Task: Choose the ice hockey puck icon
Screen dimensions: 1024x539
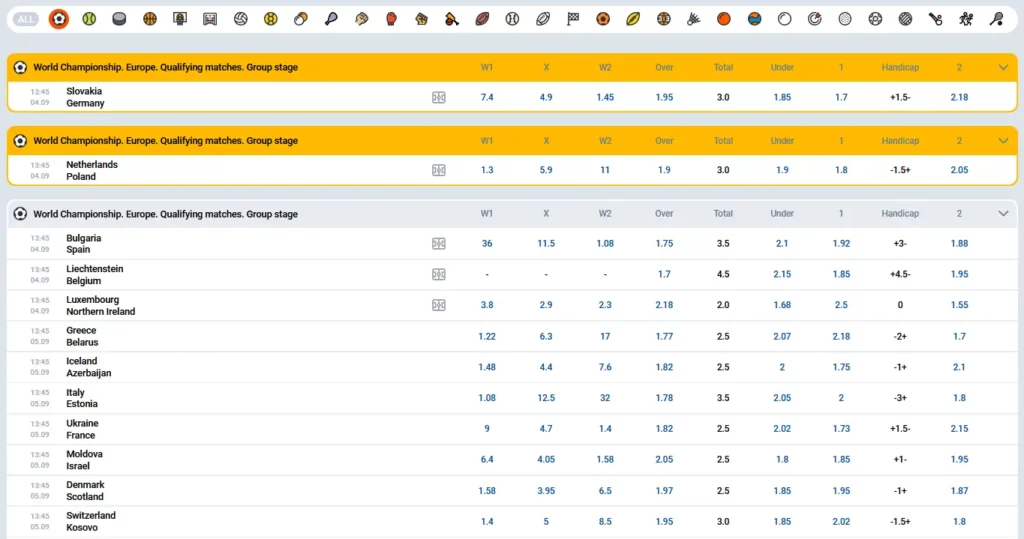Action: 120,19
